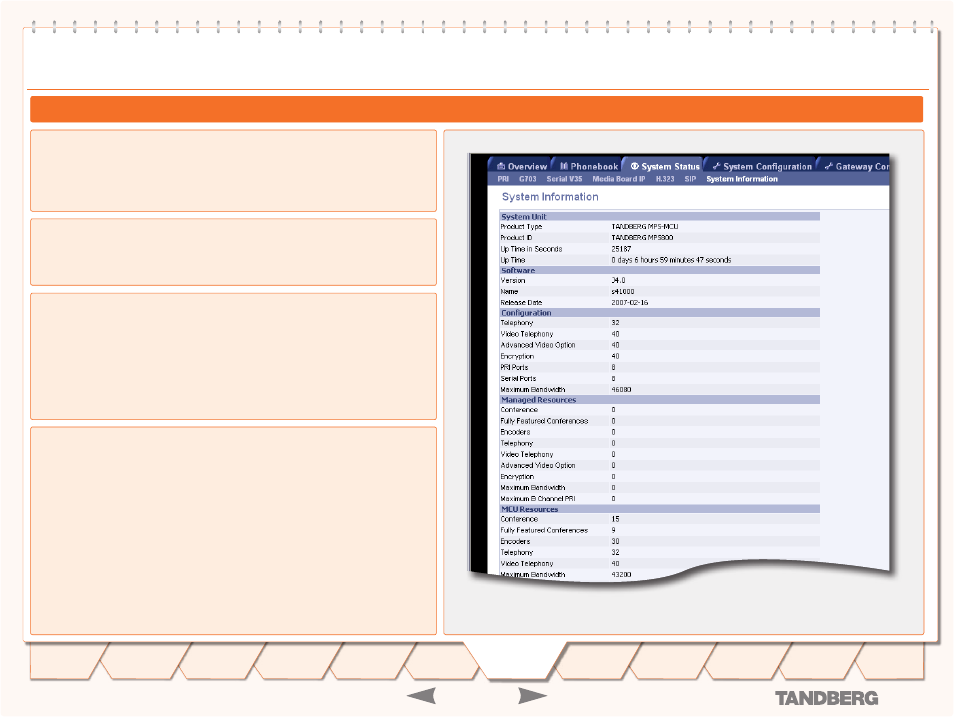Open the System Configuration tab
The image size is (954, 717).
(762, 166)
